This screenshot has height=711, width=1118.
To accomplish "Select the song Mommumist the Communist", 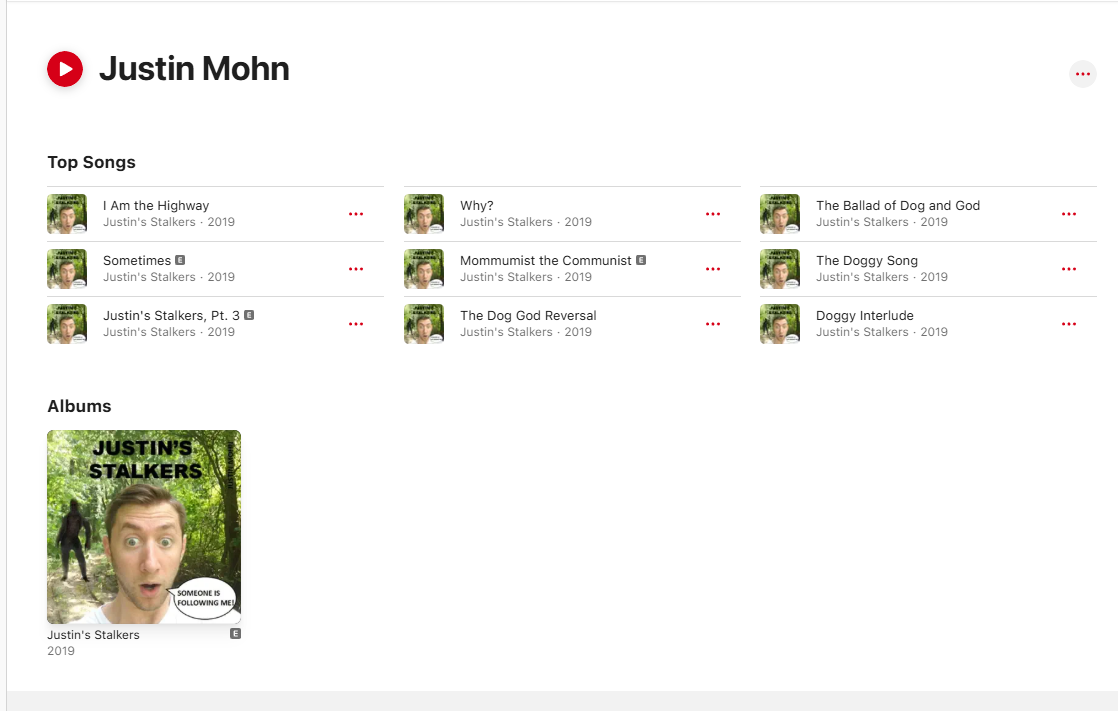I will pos(572,269).
